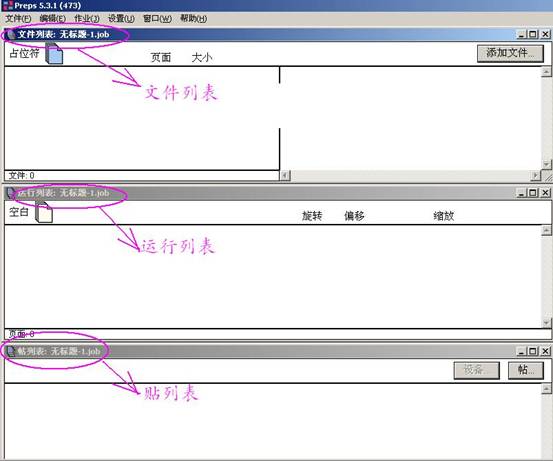The height and width of the screenshot is (461, 553).
Task: Click the 旋转 column header in run list
Action: pos(312,216)
